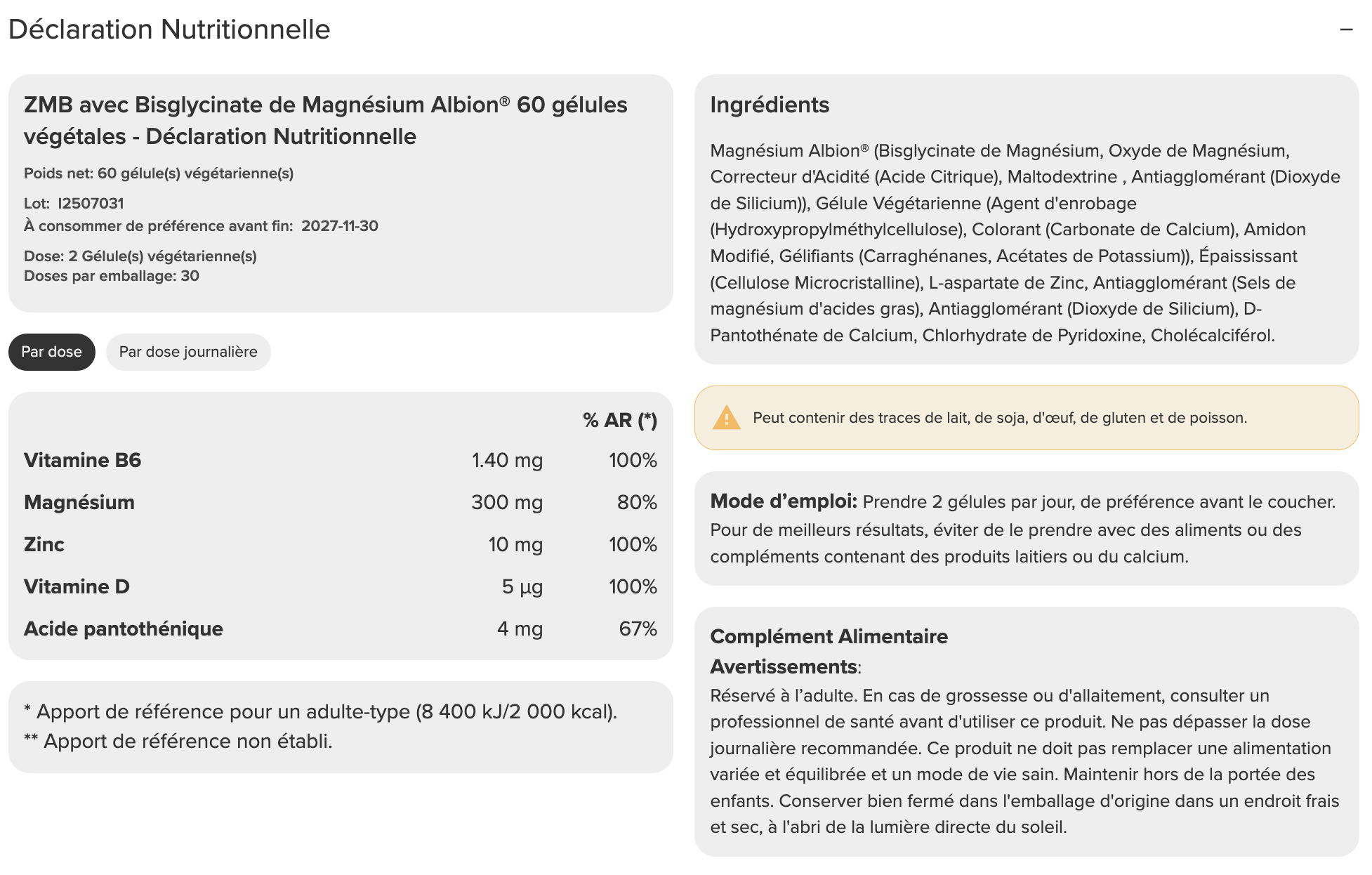The width and height of the screenshot is (1372, 875).
Task: Click the ZMB product title text
Action: pos(325,120)
